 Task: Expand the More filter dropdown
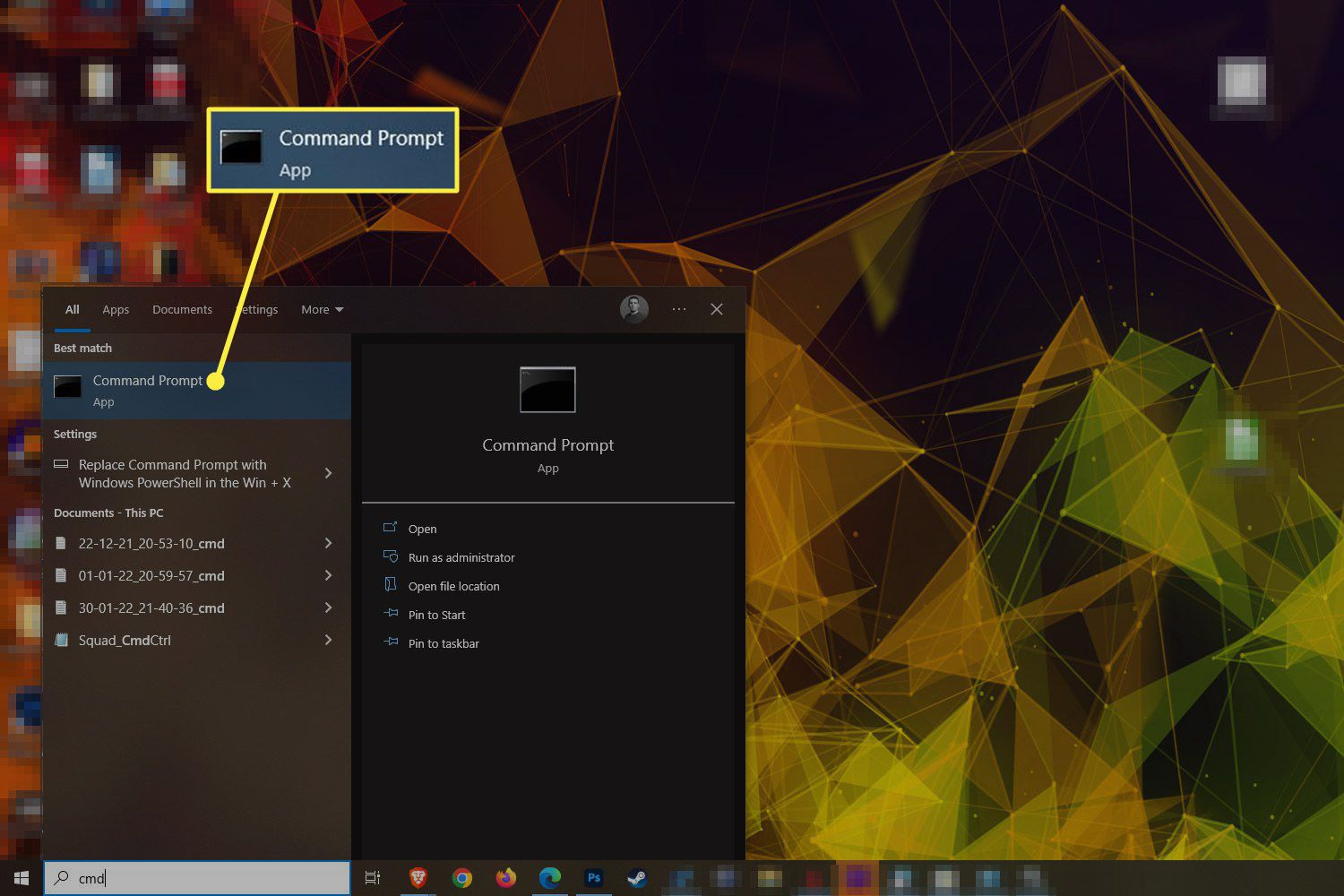point(322,310)
